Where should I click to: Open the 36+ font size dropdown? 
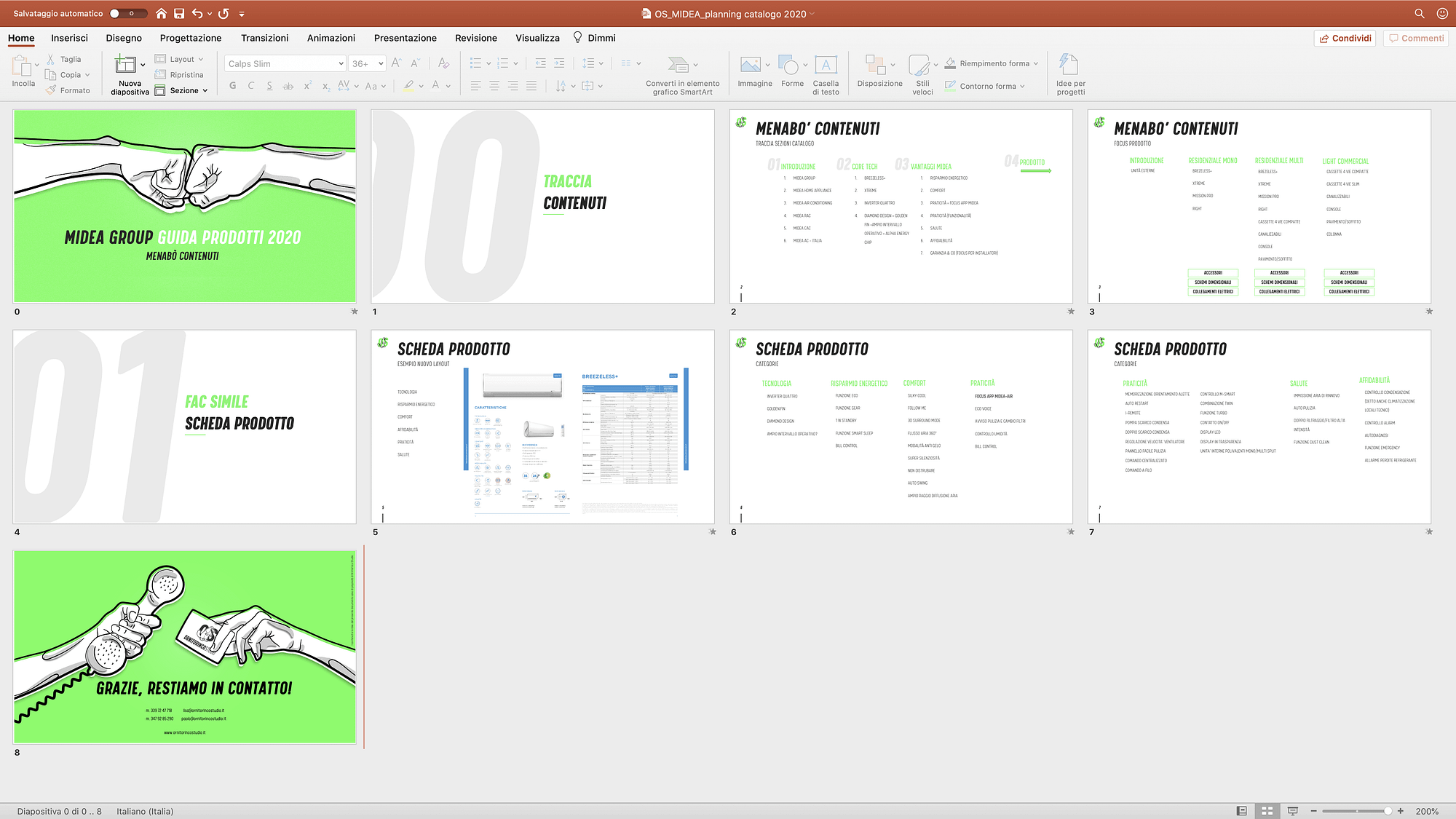point(381,63)
